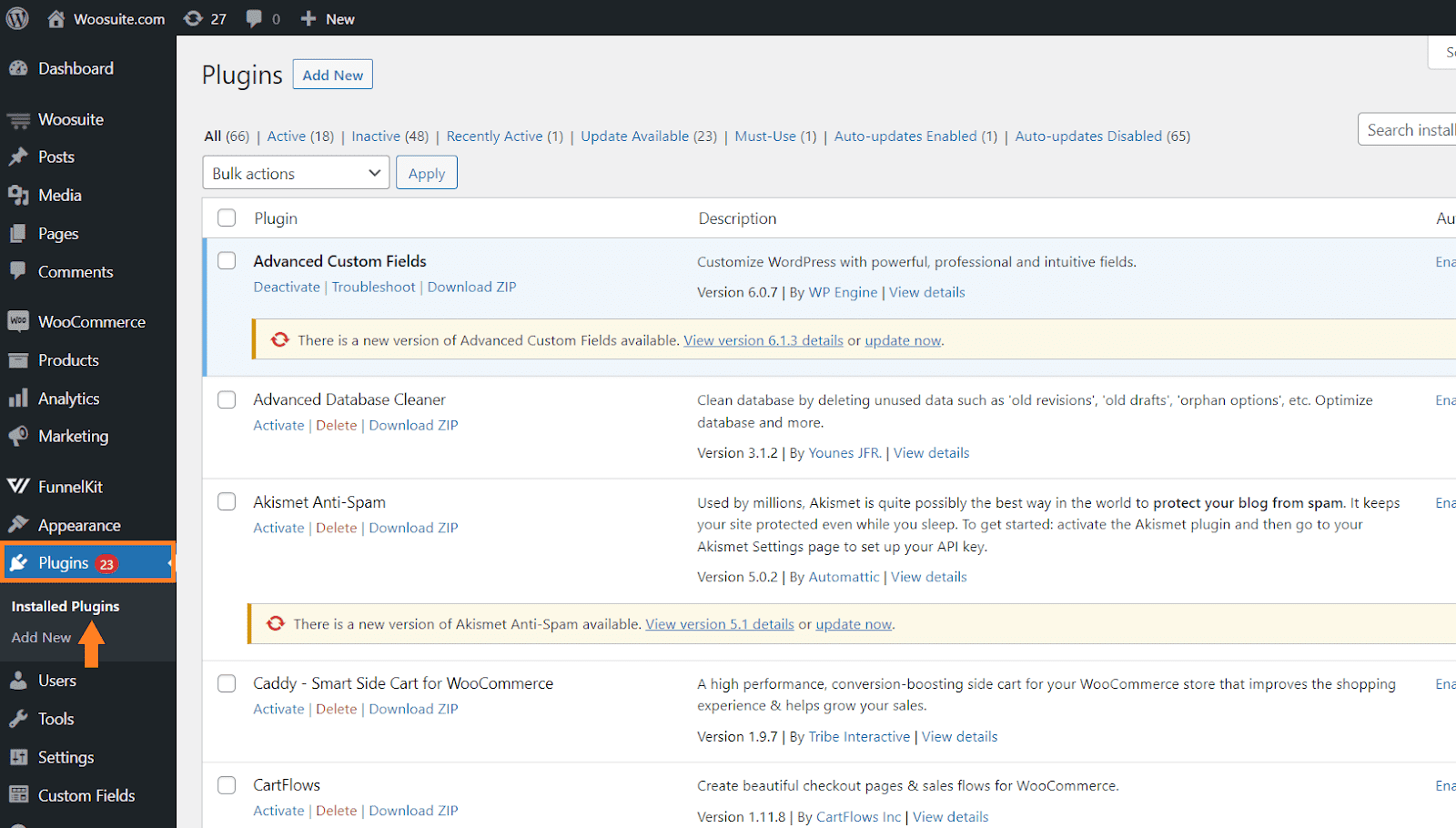Open Users via the person icon
Viewport: 1456px width, 828px height.
click(19, 680)
